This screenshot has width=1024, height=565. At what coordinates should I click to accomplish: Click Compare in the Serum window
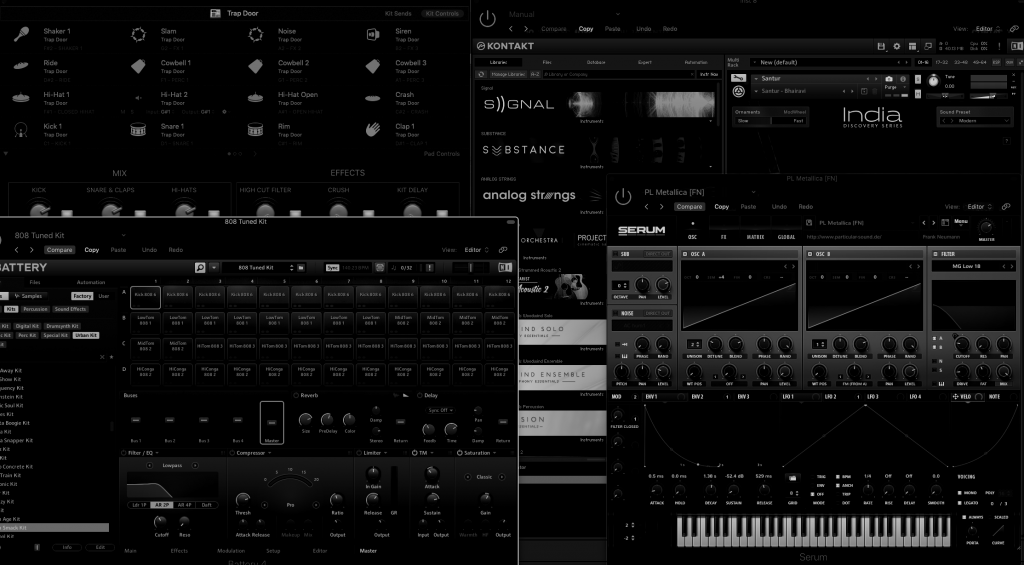tap(689, 207)
